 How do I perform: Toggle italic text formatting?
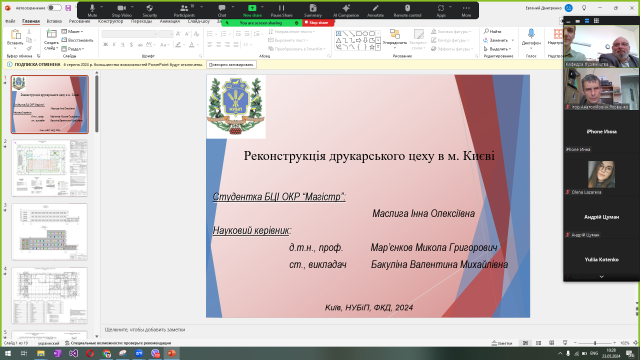click(114, 44)
